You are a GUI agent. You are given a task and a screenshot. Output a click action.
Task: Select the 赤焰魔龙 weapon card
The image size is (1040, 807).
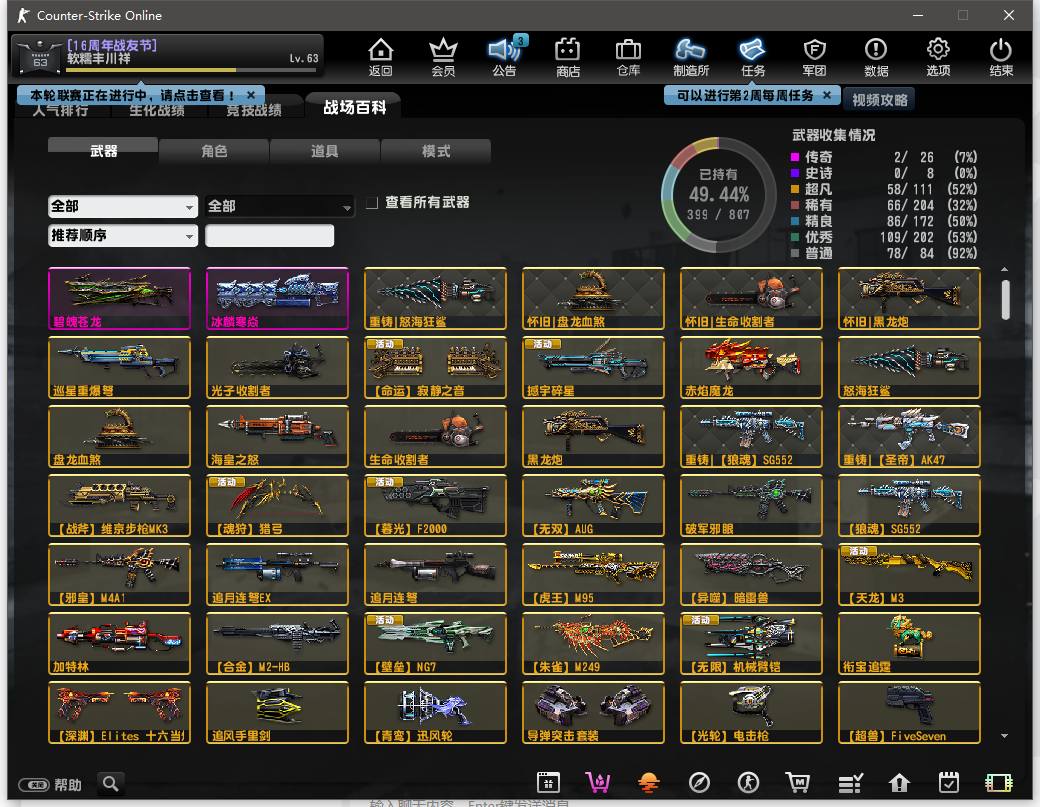pyautogui.click(x=751, y=367)
